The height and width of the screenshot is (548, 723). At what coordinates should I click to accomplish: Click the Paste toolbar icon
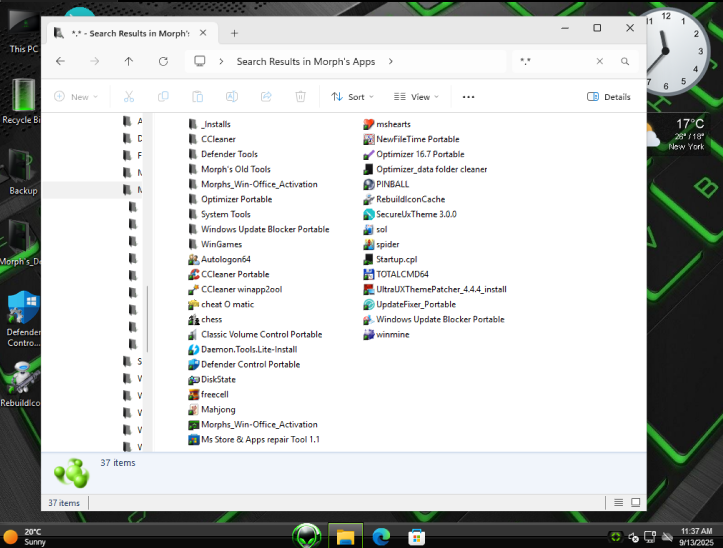(197, 97)
